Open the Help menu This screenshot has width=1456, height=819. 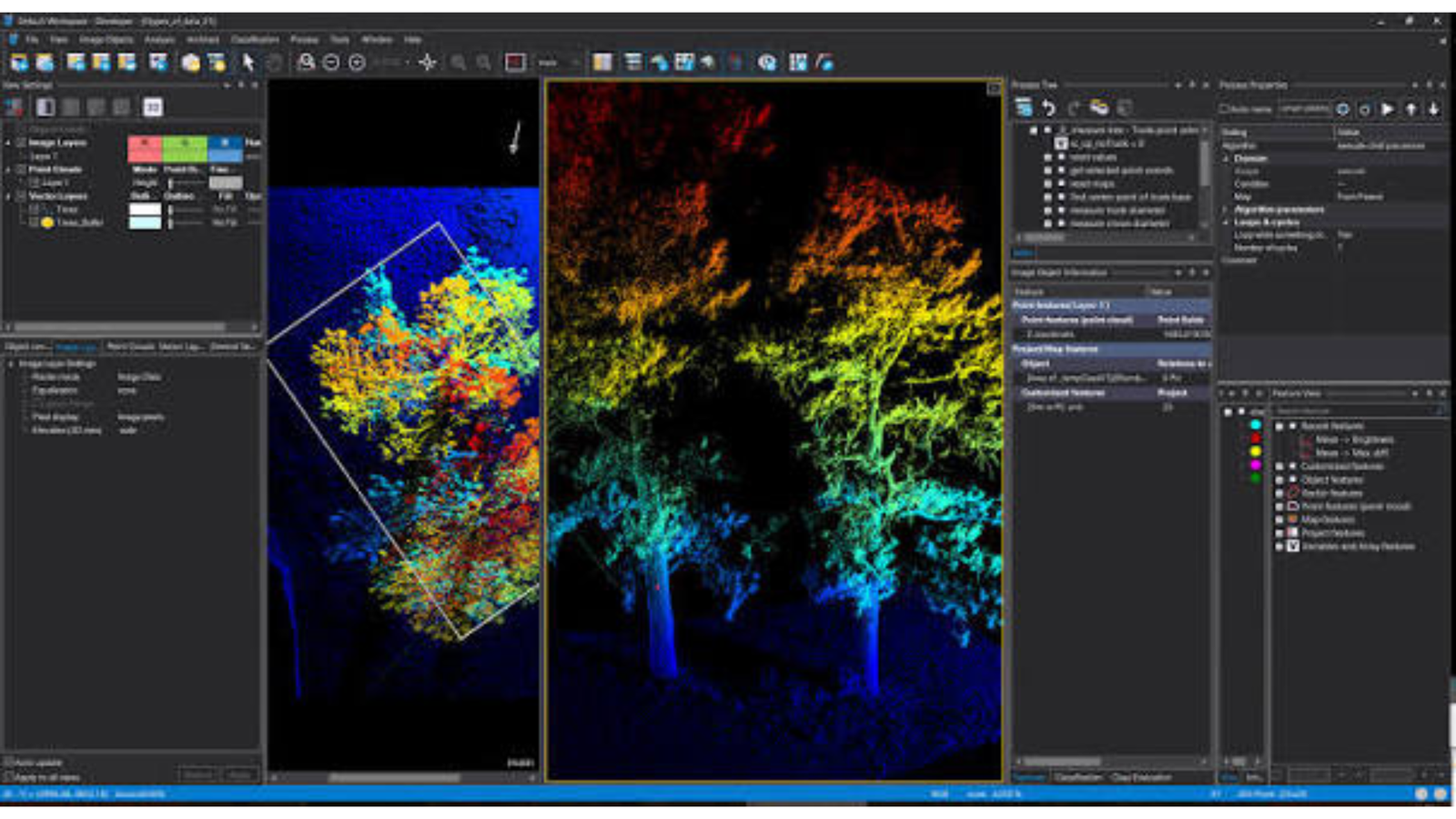(x=412, y=40)
